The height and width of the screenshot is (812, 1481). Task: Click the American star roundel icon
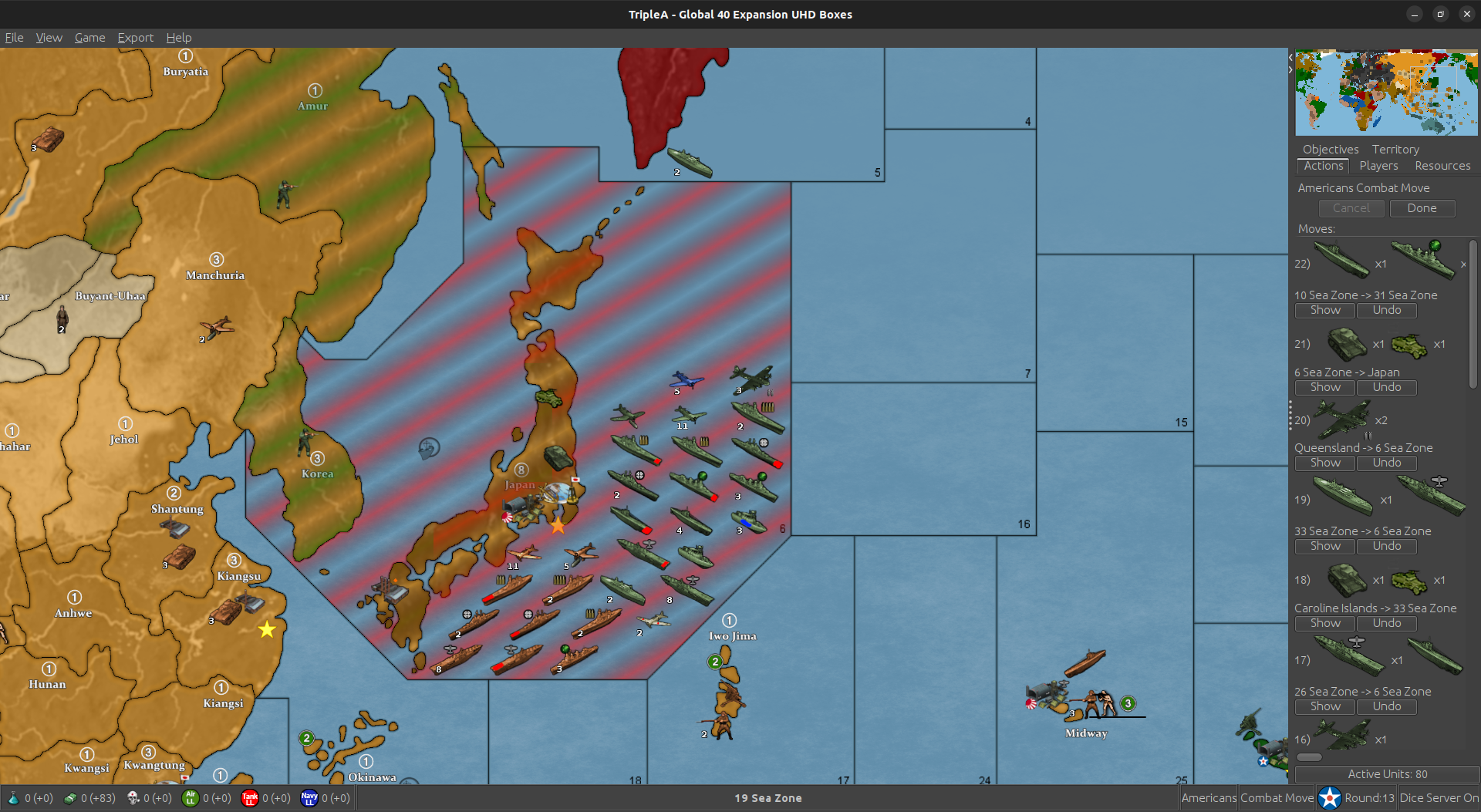[1330, 798]
